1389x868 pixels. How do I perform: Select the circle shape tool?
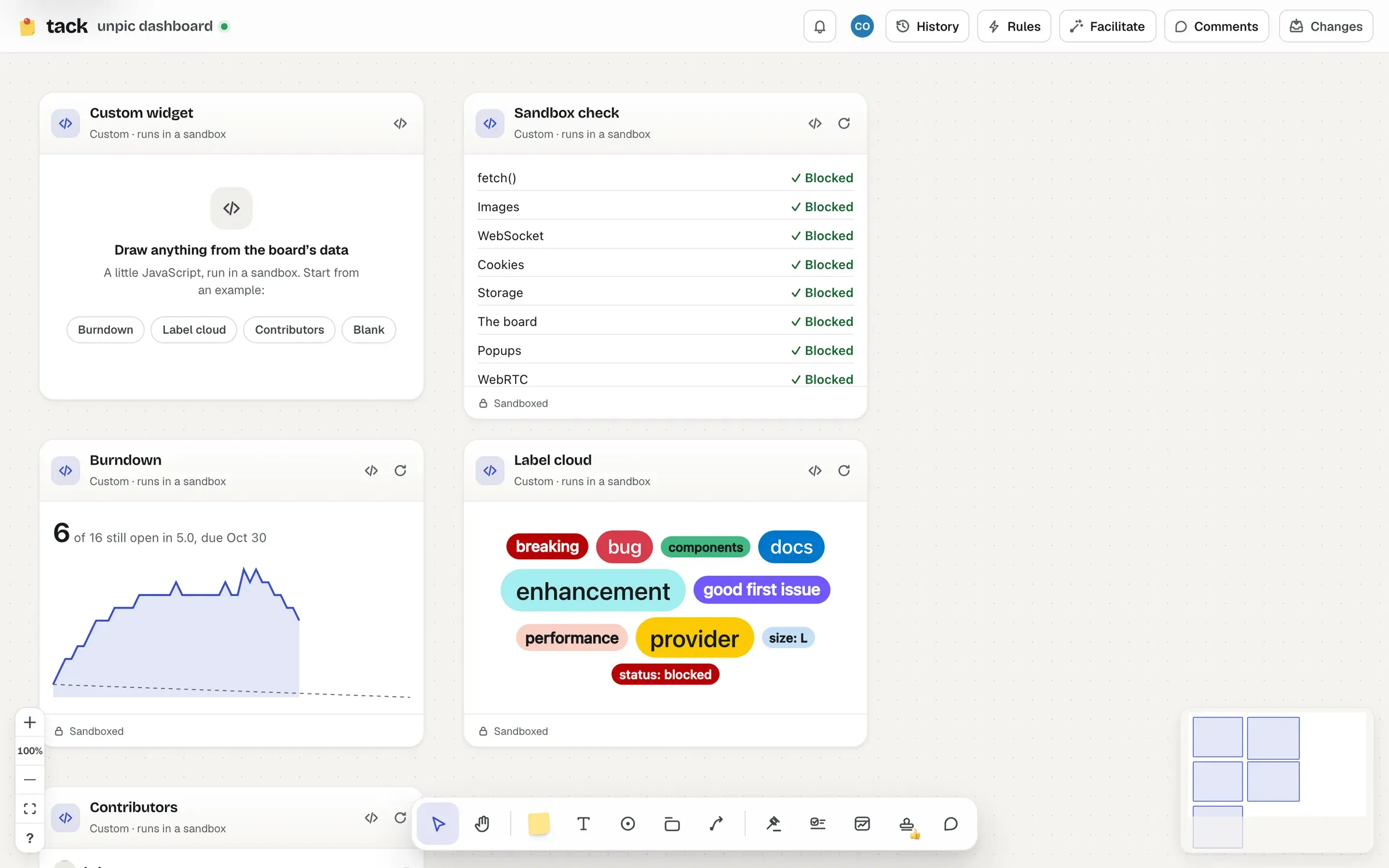628,823
